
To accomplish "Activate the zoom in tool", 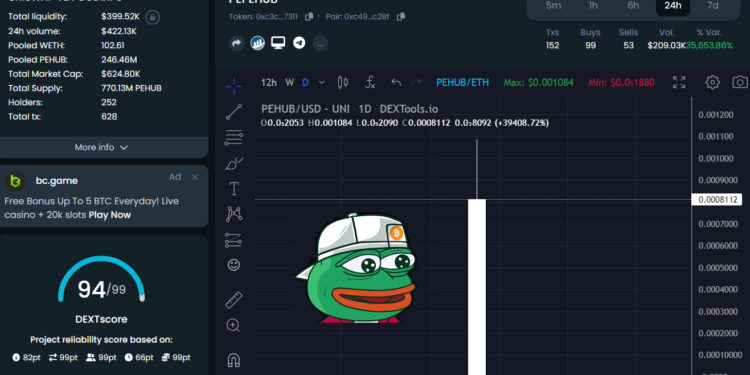I will tap(233, 326).
